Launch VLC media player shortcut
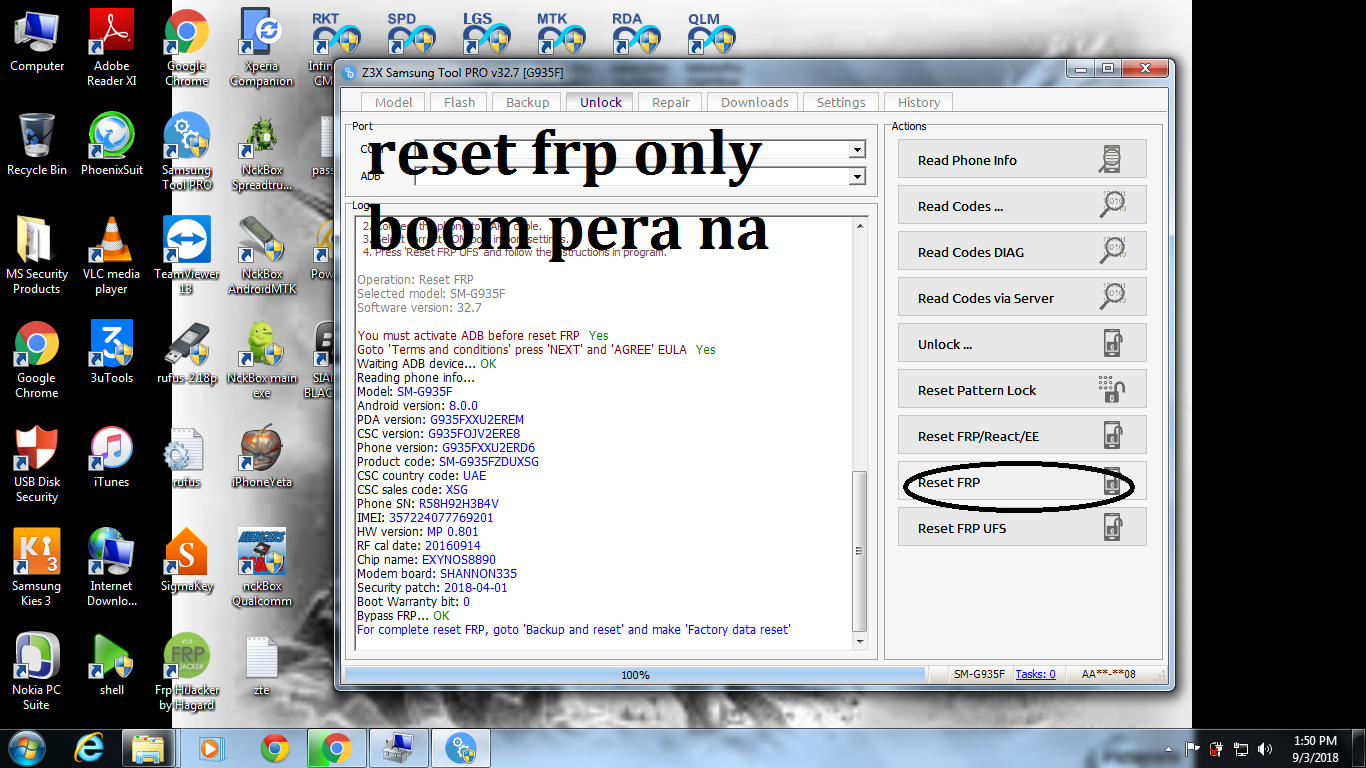The image size is (1366, 768). click(x=112, y=256)
